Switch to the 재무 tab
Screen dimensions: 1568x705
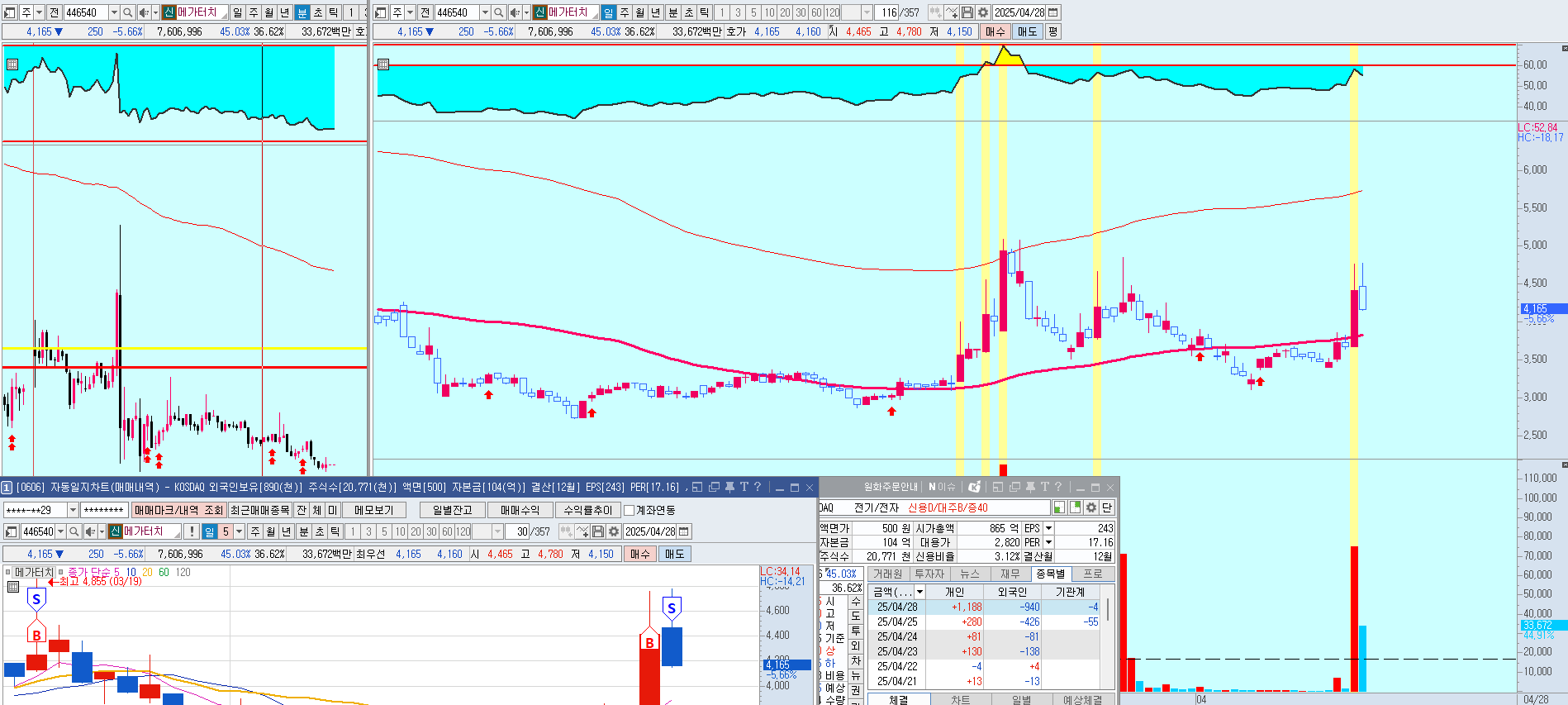point(1010,574)
